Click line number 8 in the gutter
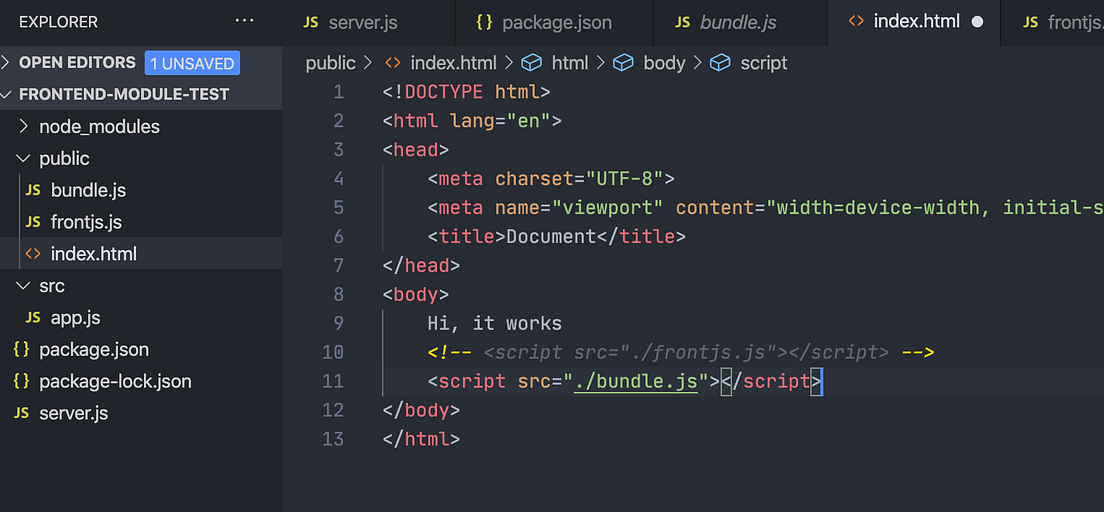 [x=339, y=294]
